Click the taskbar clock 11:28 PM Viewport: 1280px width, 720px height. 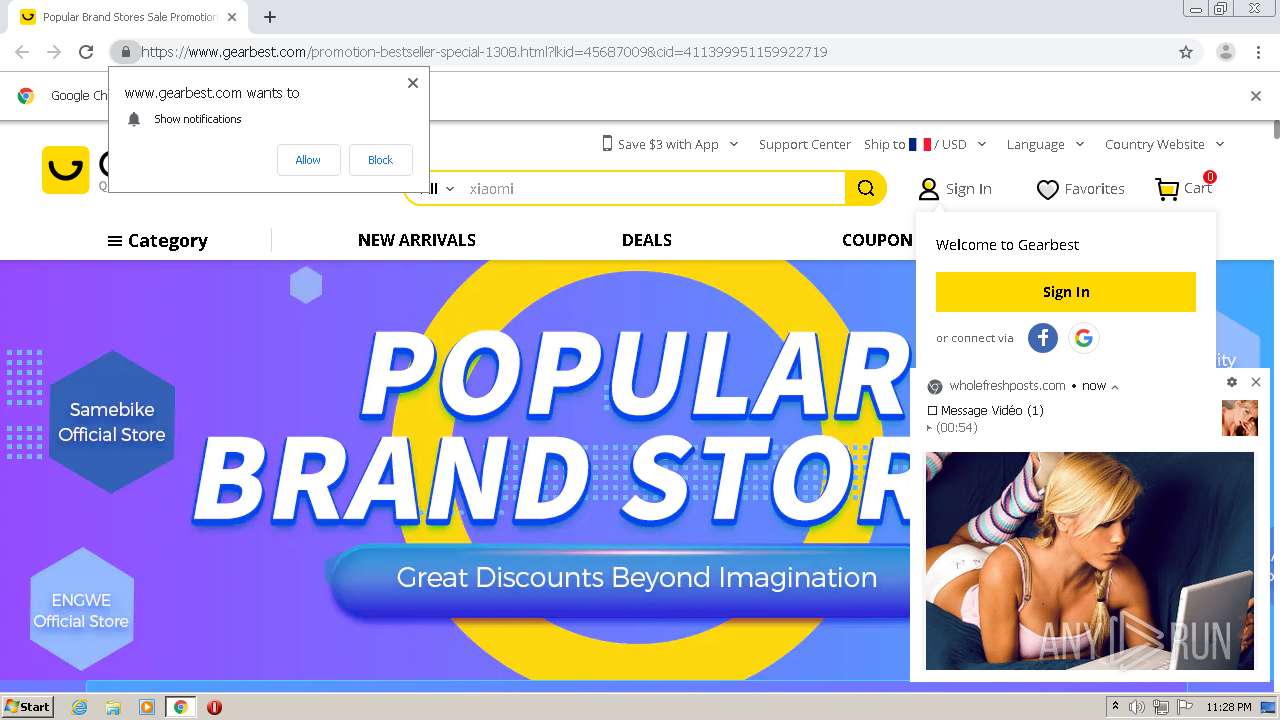click(1229, 707)
